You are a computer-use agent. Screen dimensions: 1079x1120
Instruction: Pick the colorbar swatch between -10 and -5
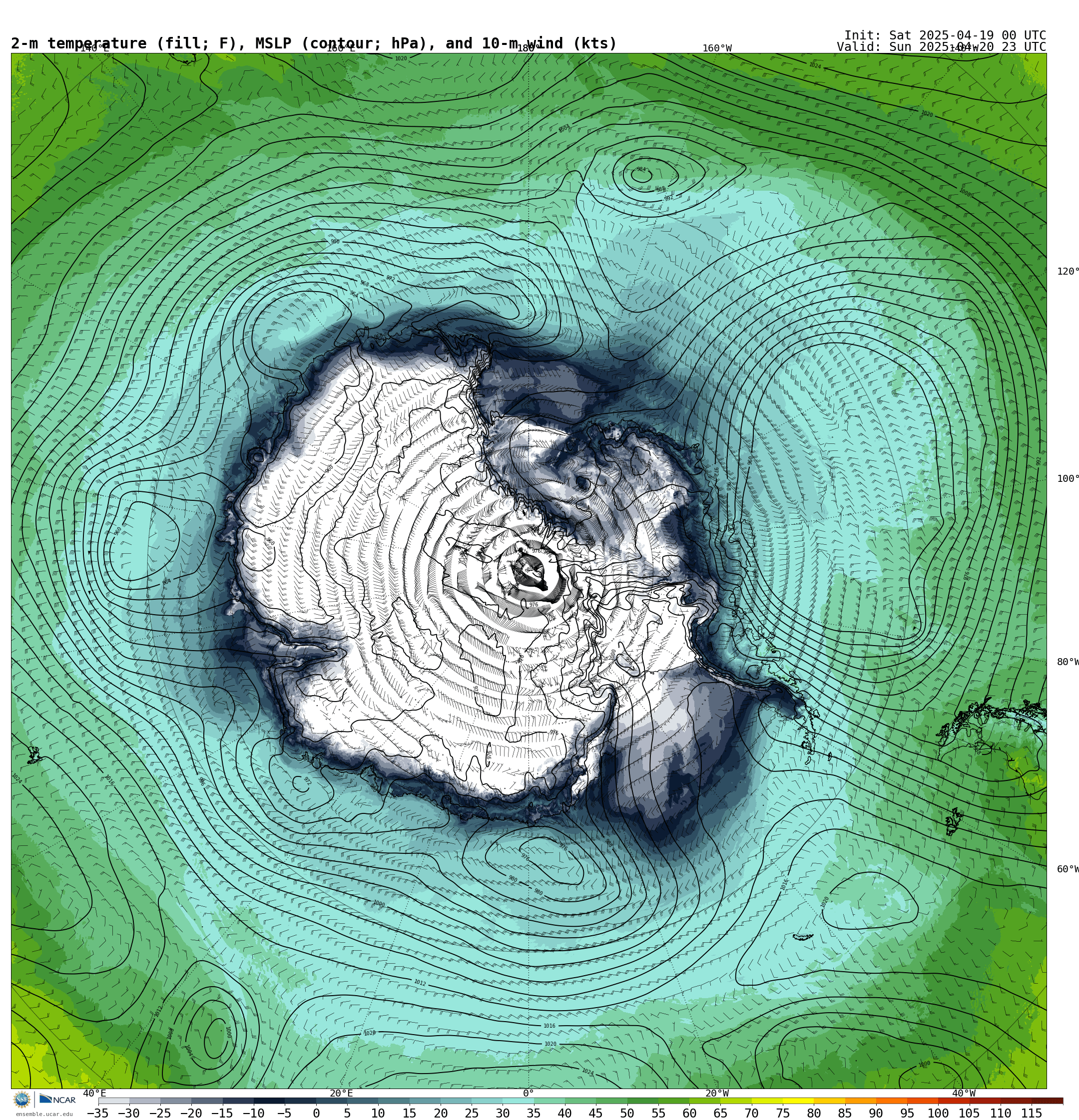tap(269, 1101)
